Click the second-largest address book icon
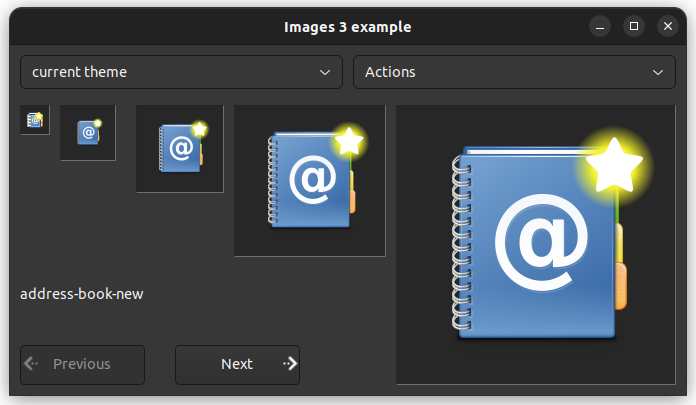Image resolution: width=696 pixels, height=405 pixels. [x=310, y=181]
